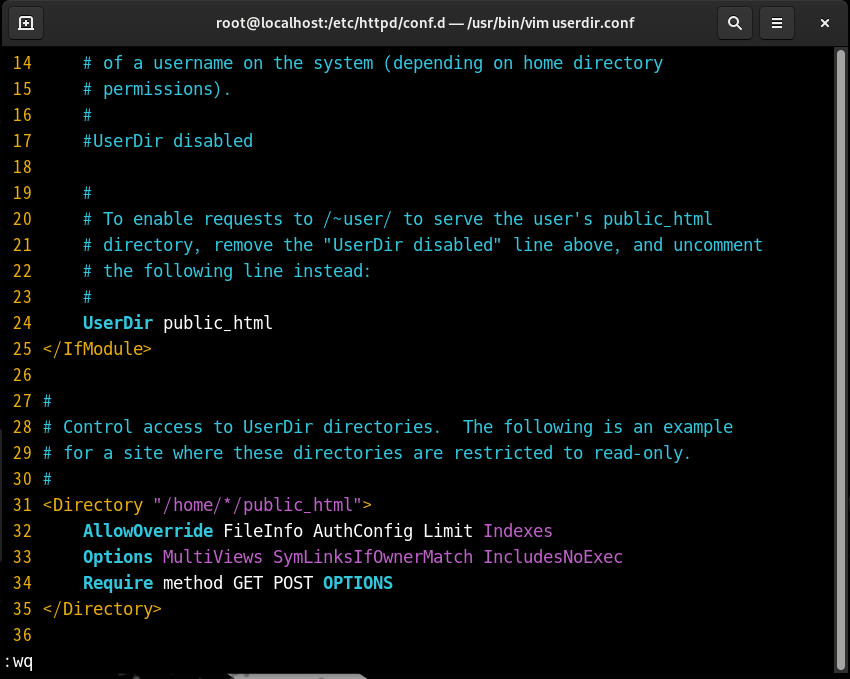Click the '#UserDir disabled' text on line 17
850x679 pixels.
[x=168, y=141]
